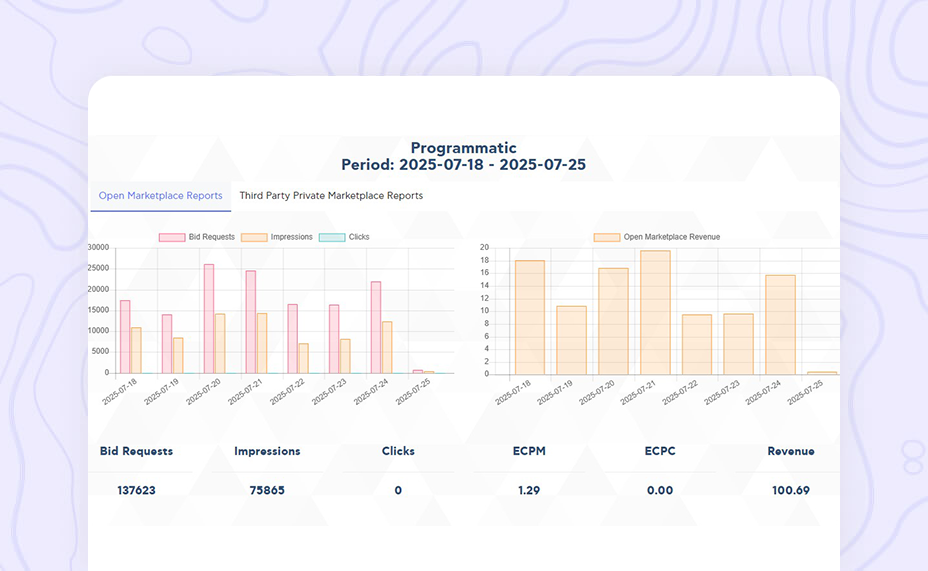The image size is (928, 571).
Task: Click the Impressions column header in table
Action: (267, 451)
